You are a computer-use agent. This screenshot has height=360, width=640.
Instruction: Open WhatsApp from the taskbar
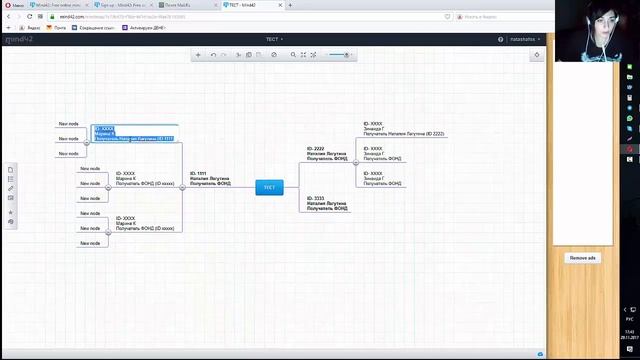(629, 118)
